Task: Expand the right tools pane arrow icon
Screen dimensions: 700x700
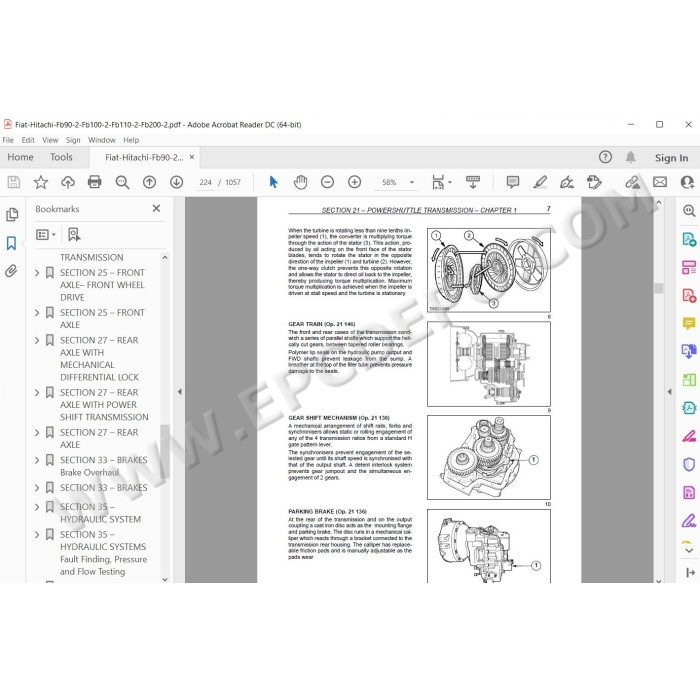Action: coord(690,572)
